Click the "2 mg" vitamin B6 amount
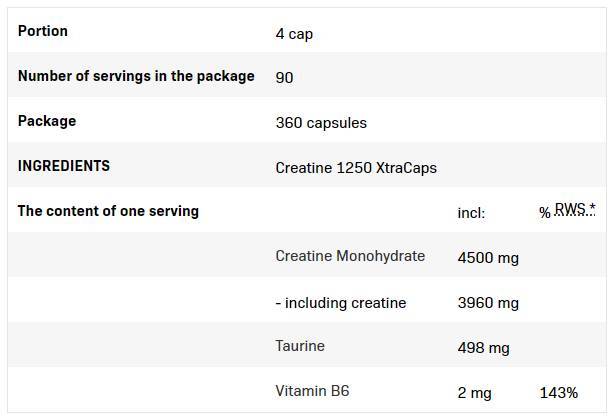 (x=475, y=393)
